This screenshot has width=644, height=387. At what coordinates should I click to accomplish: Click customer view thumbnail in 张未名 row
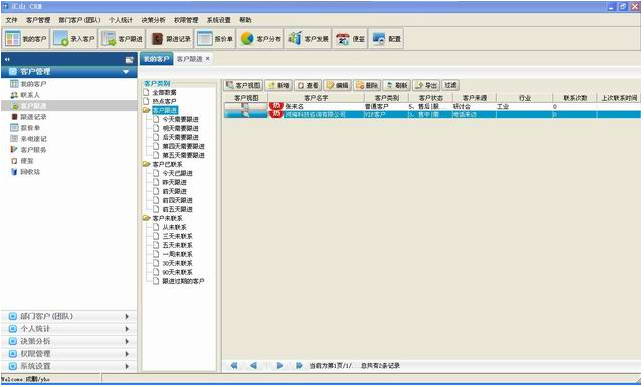pyautogui.click(x=246, y=106)
